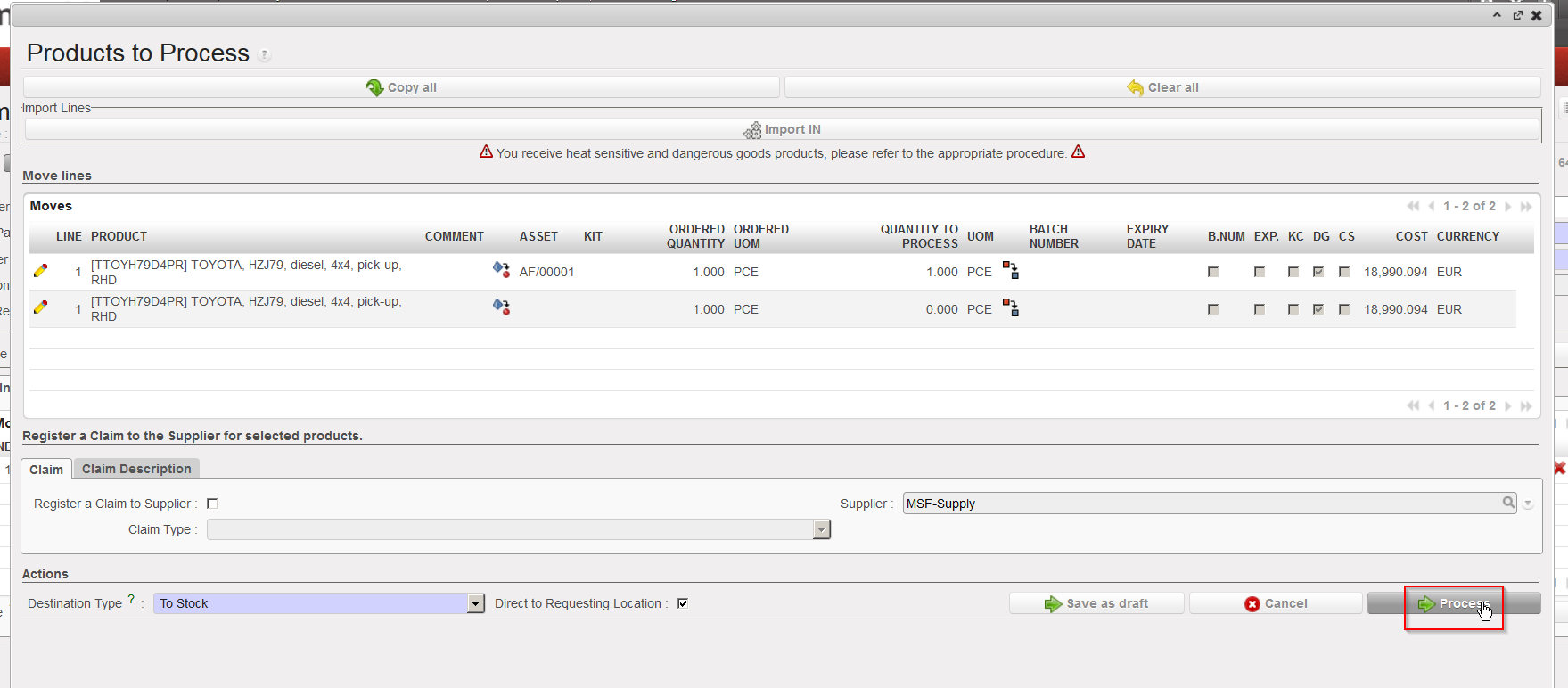
Task: Select the Claim tab
Action: pos(46,470)
